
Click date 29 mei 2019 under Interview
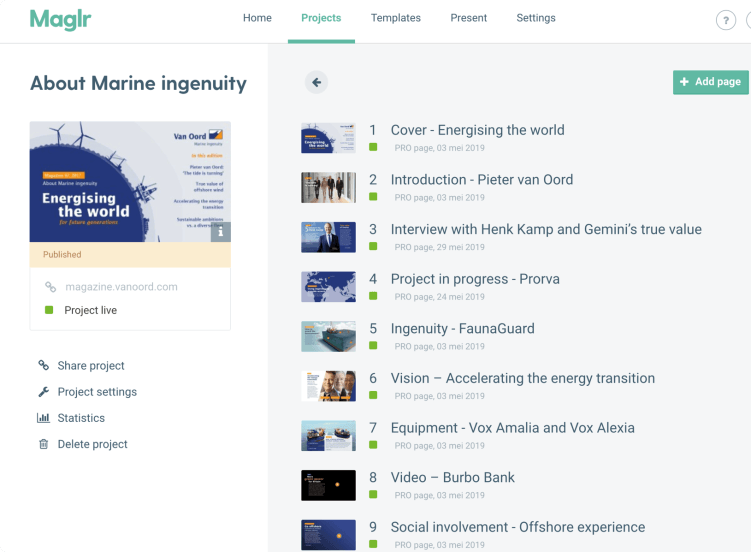(460, 247)
